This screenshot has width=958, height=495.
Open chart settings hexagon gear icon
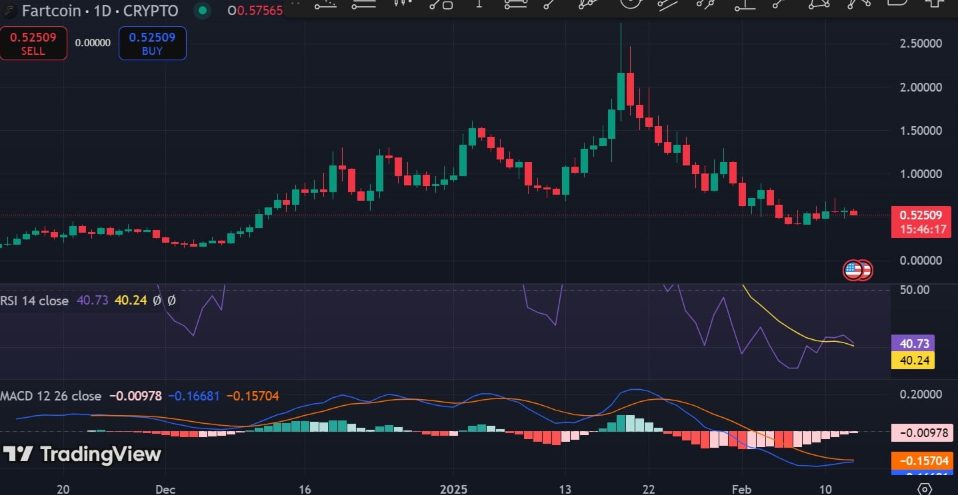tap(925, 489)
